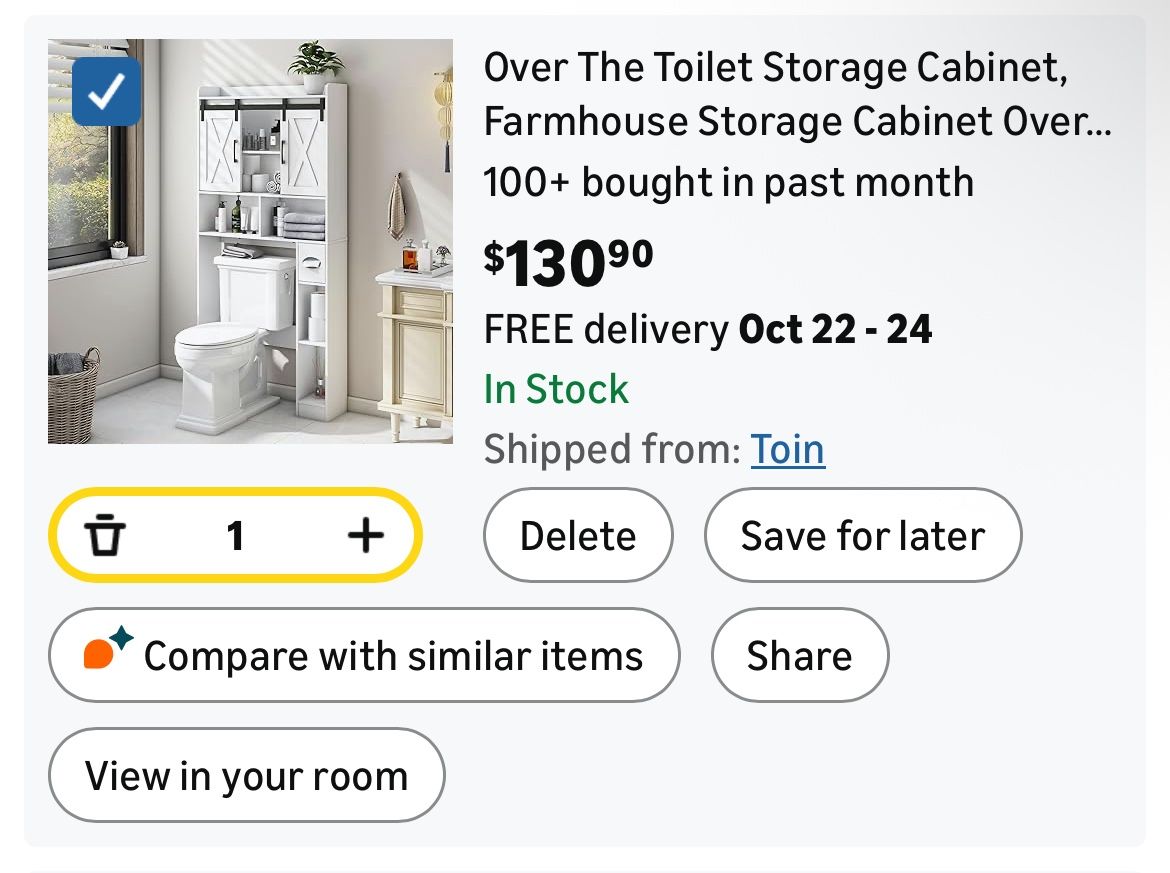Open View in your room

coord(246,775)
